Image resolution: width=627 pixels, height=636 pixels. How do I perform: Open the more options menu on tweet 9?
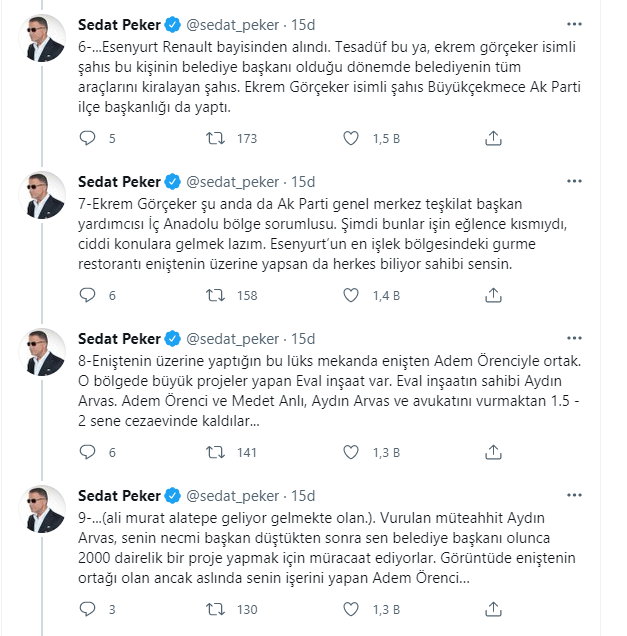[x=574, y=496]
